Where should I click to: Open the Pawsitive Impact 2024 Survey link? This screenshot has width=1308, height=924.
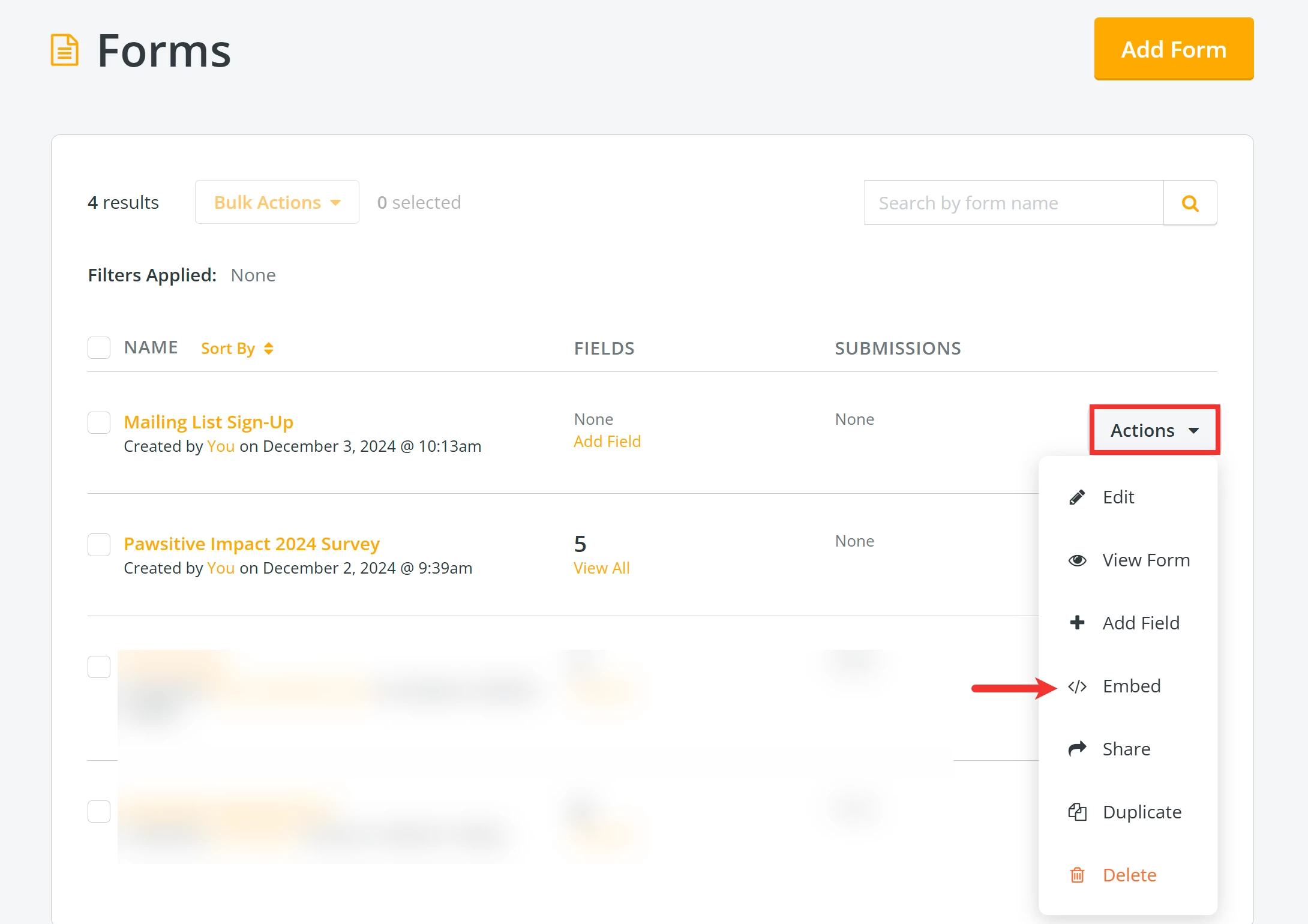[251, 544]
